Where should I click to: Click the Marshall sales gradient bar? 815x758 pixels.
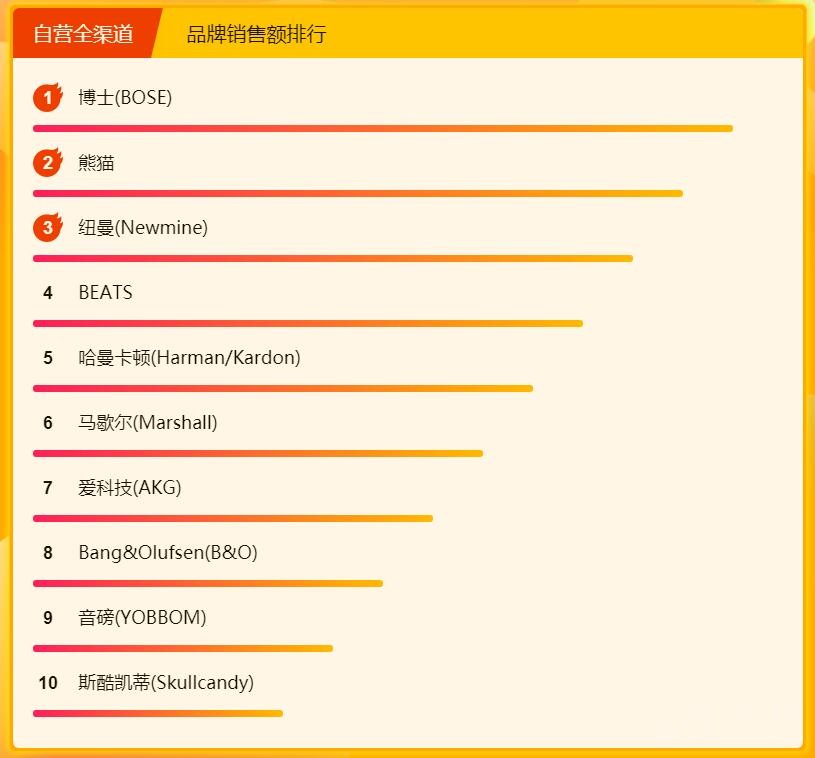tap(258, 453)
